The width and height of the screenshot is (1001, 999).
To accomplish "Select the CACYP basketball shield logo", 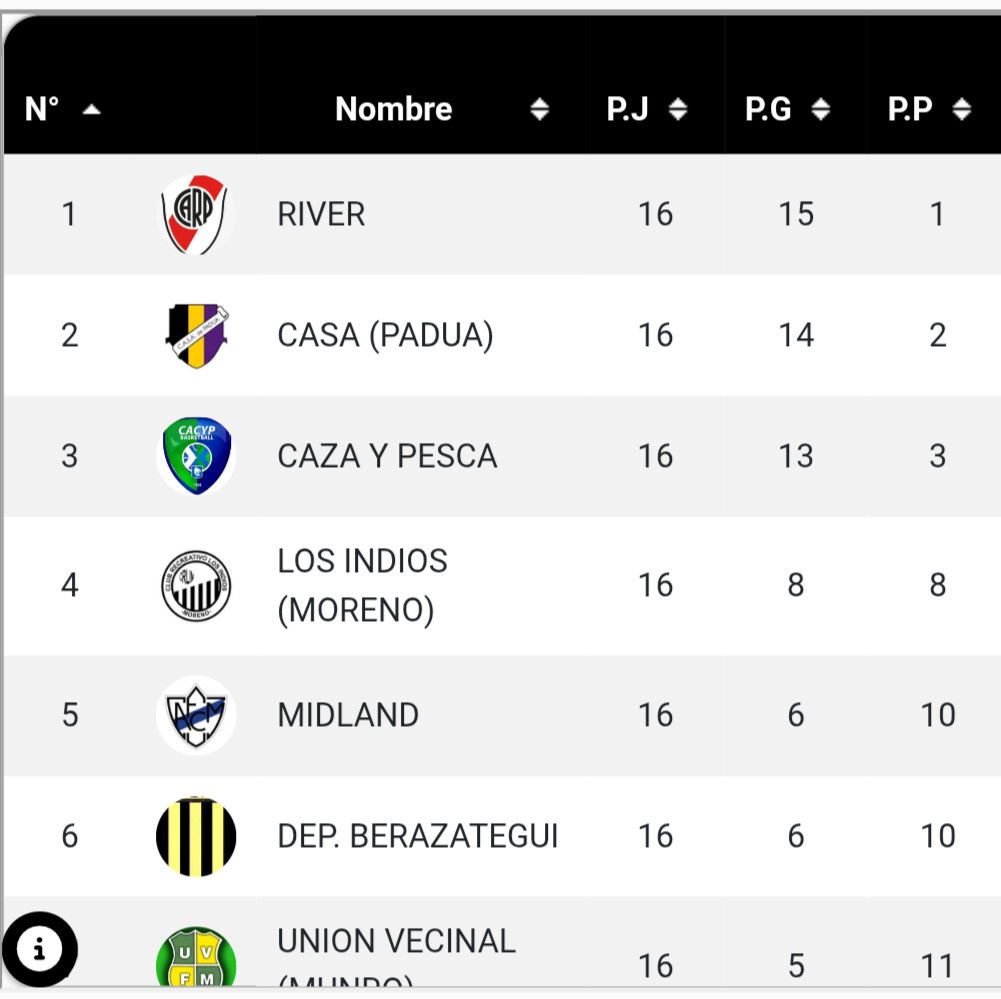I will 196,456.
